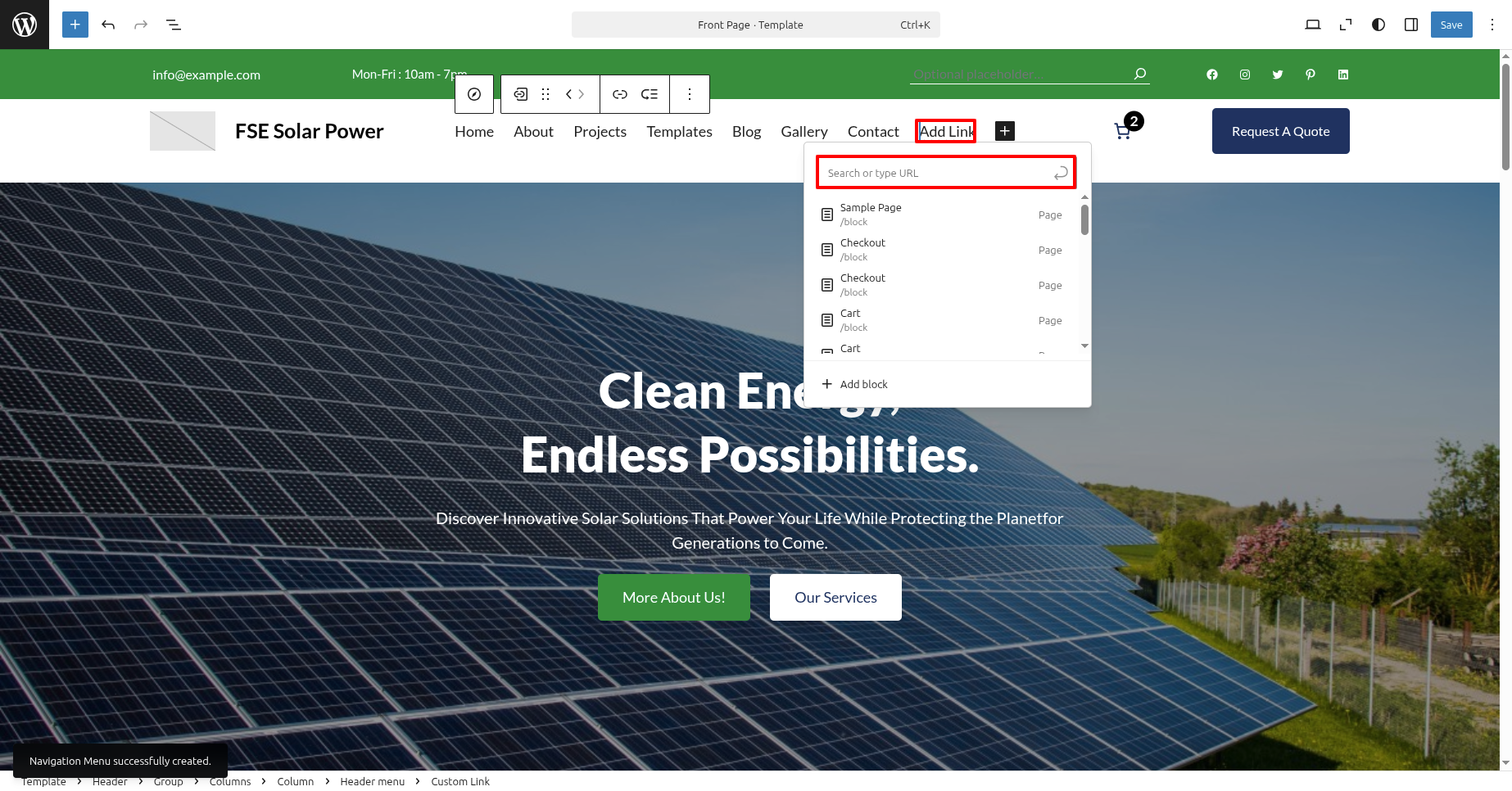Focus the header search placeholder field
Image resolution: width=1512 pixels, height=791 pixels.
click(1020, 75)
